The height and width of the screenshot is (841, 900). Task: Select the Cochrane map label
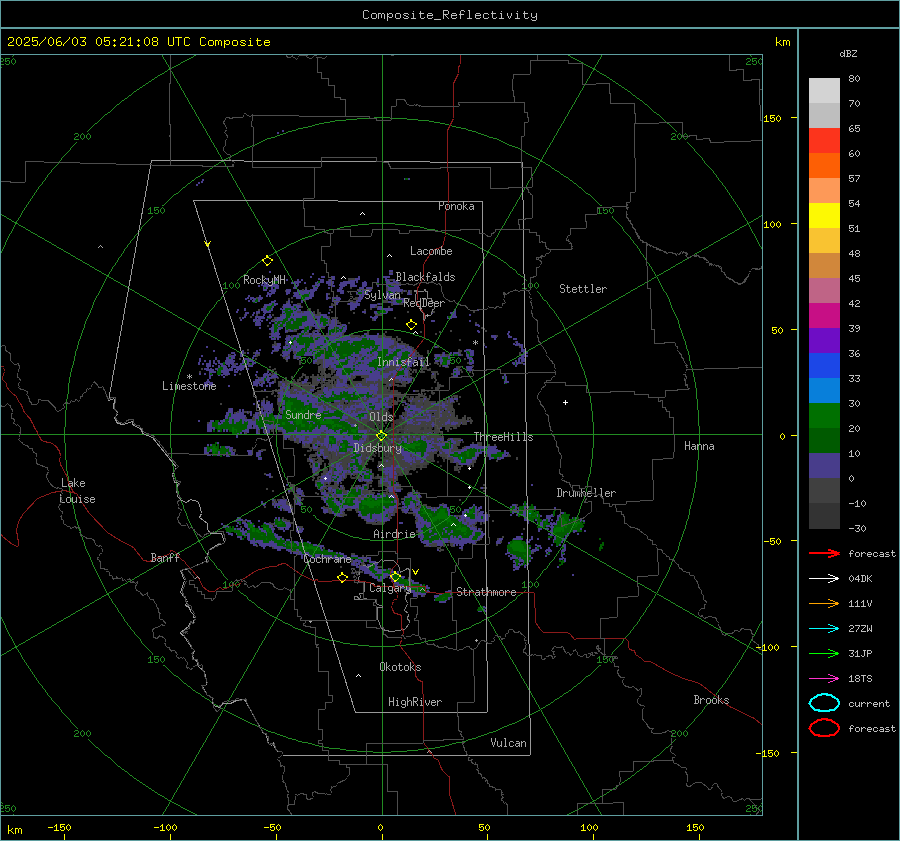click(x=327, y=559)
